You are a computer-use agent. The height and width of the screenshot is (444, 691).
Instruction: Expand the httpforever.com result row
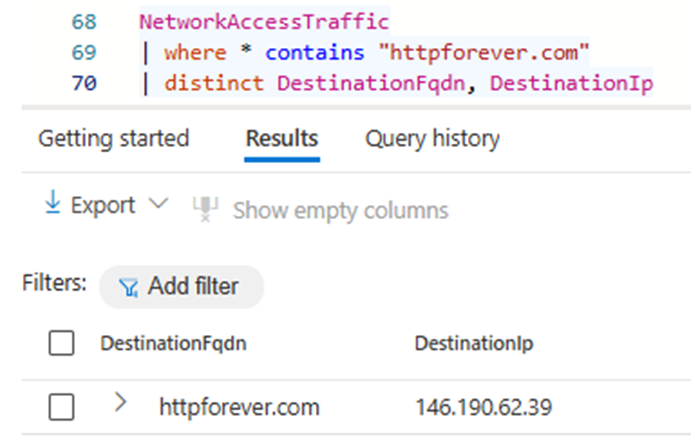tap(121, 403)
